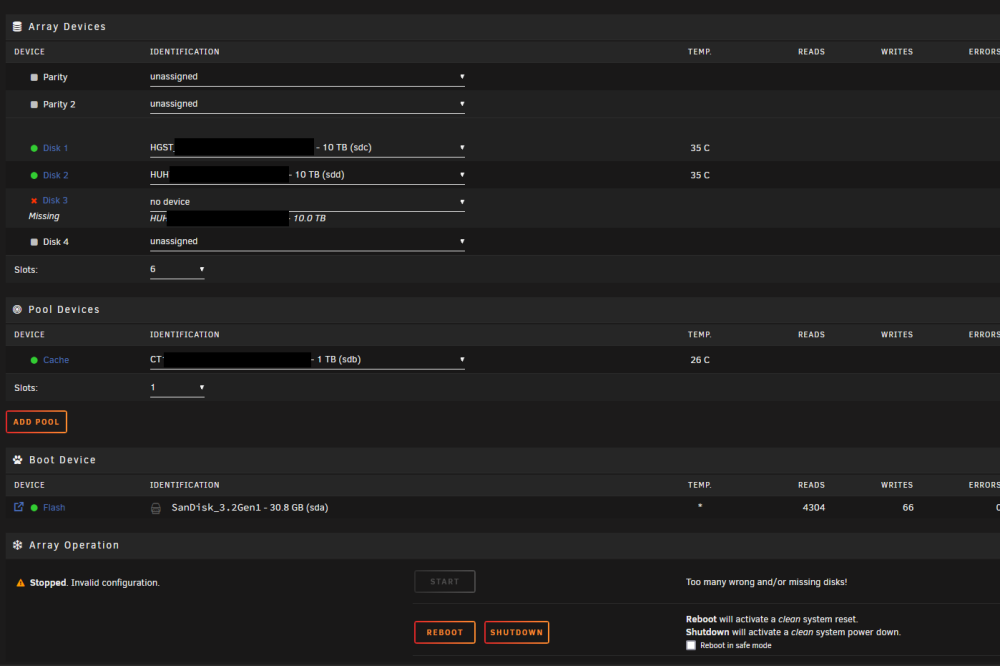1000x666 pixels.
Task: Open the pool Slots dropdown showing 1
Action: tap(177, 388)
